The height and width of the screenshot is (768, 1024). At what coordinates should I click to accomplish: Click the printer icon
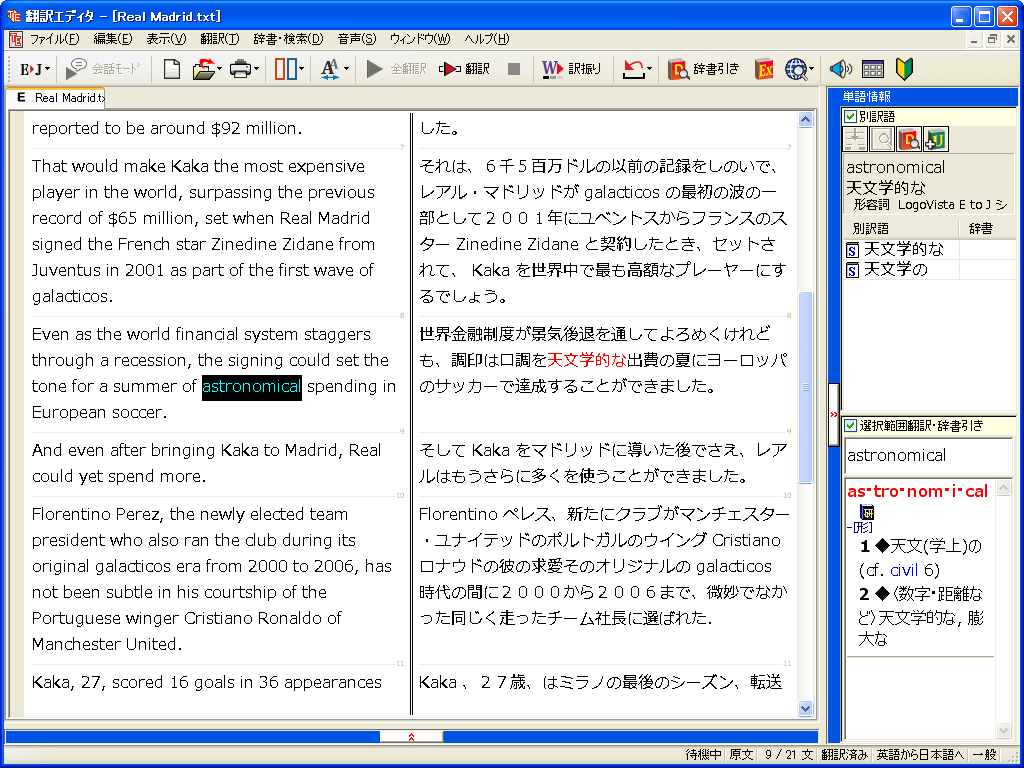[x=240, y=69]
